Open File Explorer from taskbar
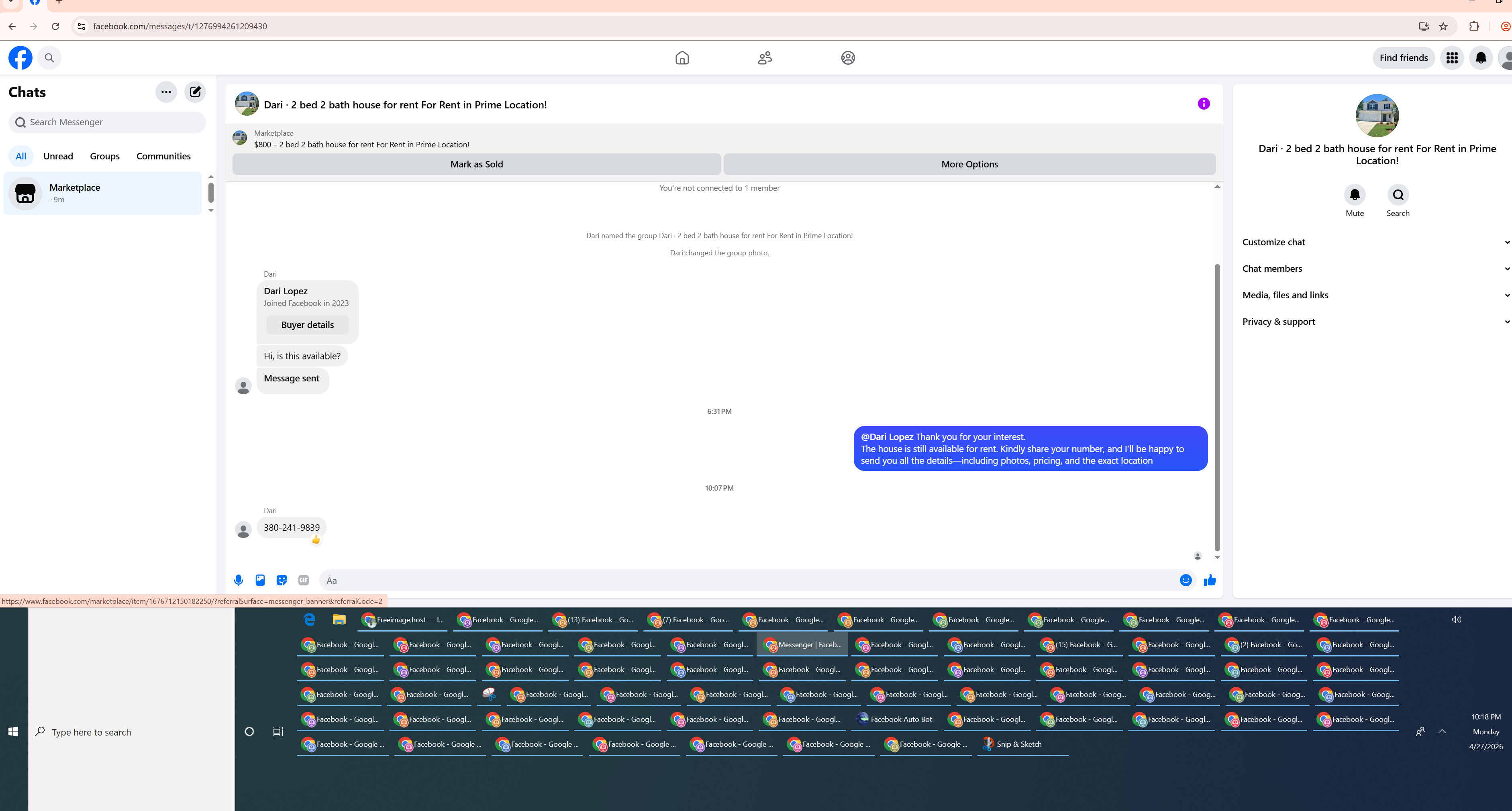The width and height of the screenshot is (1512, 811). click(339, 619)
